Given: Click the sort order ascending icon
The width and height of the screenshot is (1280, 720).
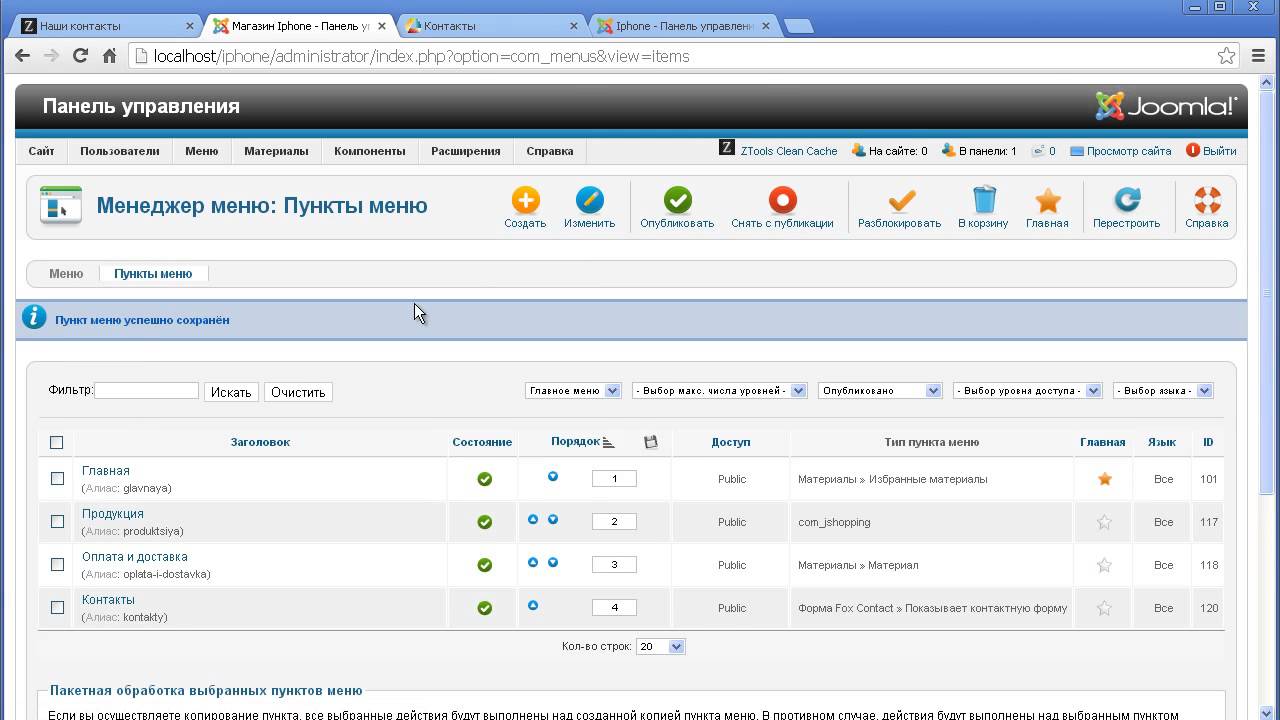Looking at the screenshot, I should [609, 442].
